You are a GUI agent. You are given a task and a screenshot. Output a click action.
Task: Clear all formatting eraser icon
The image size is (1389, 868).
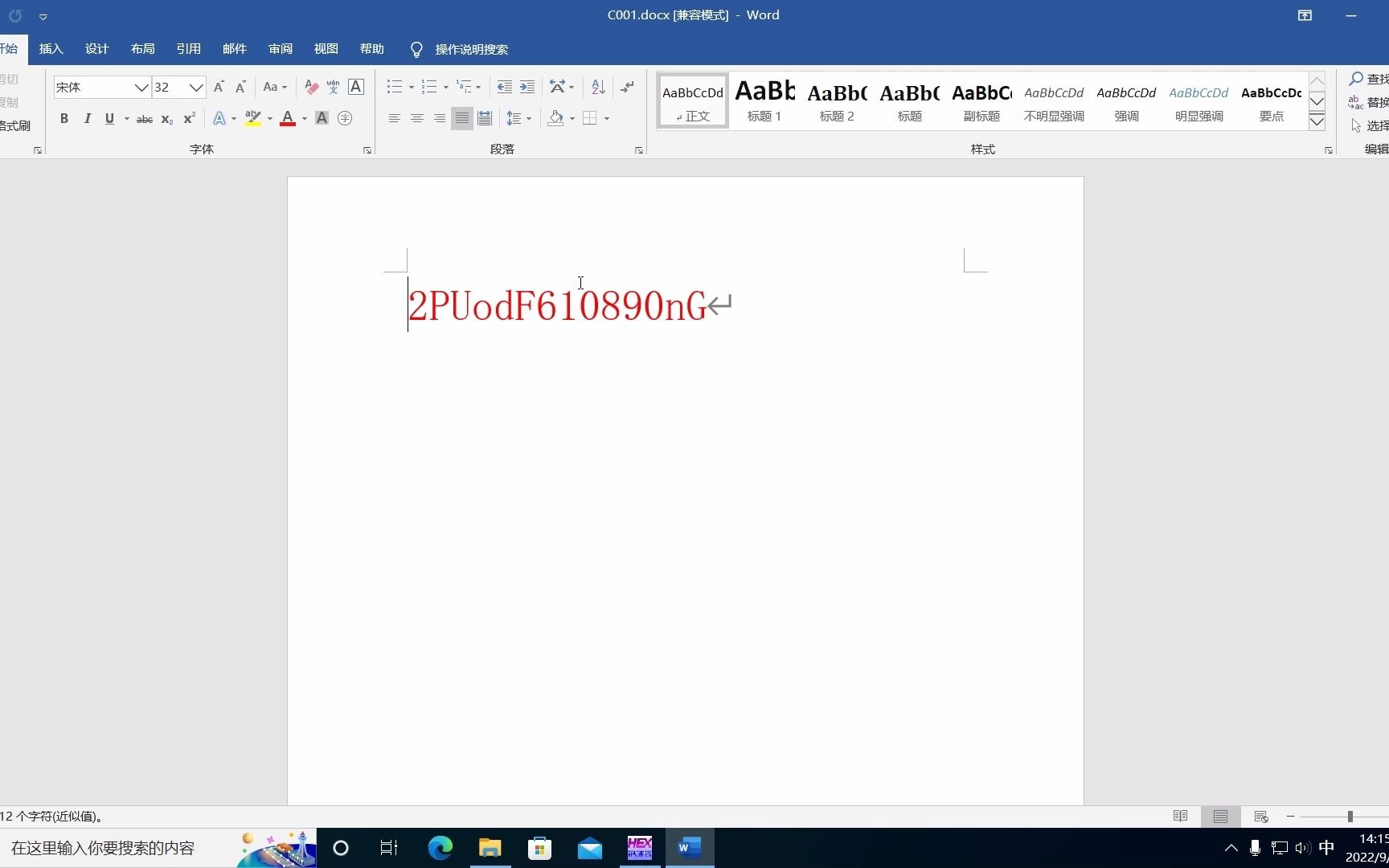[312, 87]
